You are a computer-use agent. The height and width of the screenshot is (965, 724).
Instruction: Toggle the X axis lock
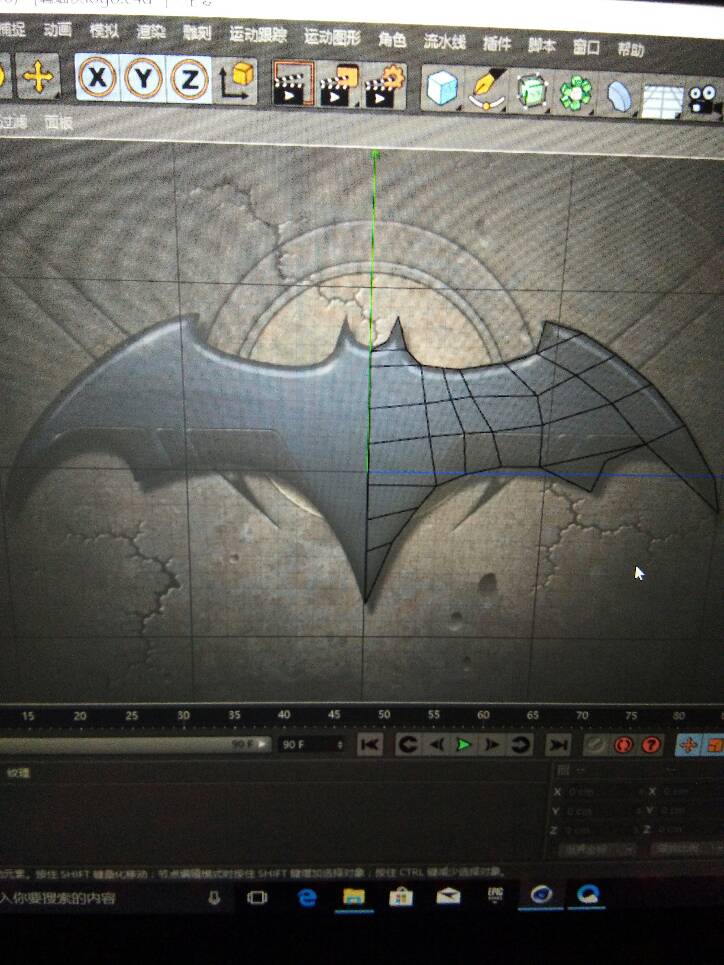(97, 78)
